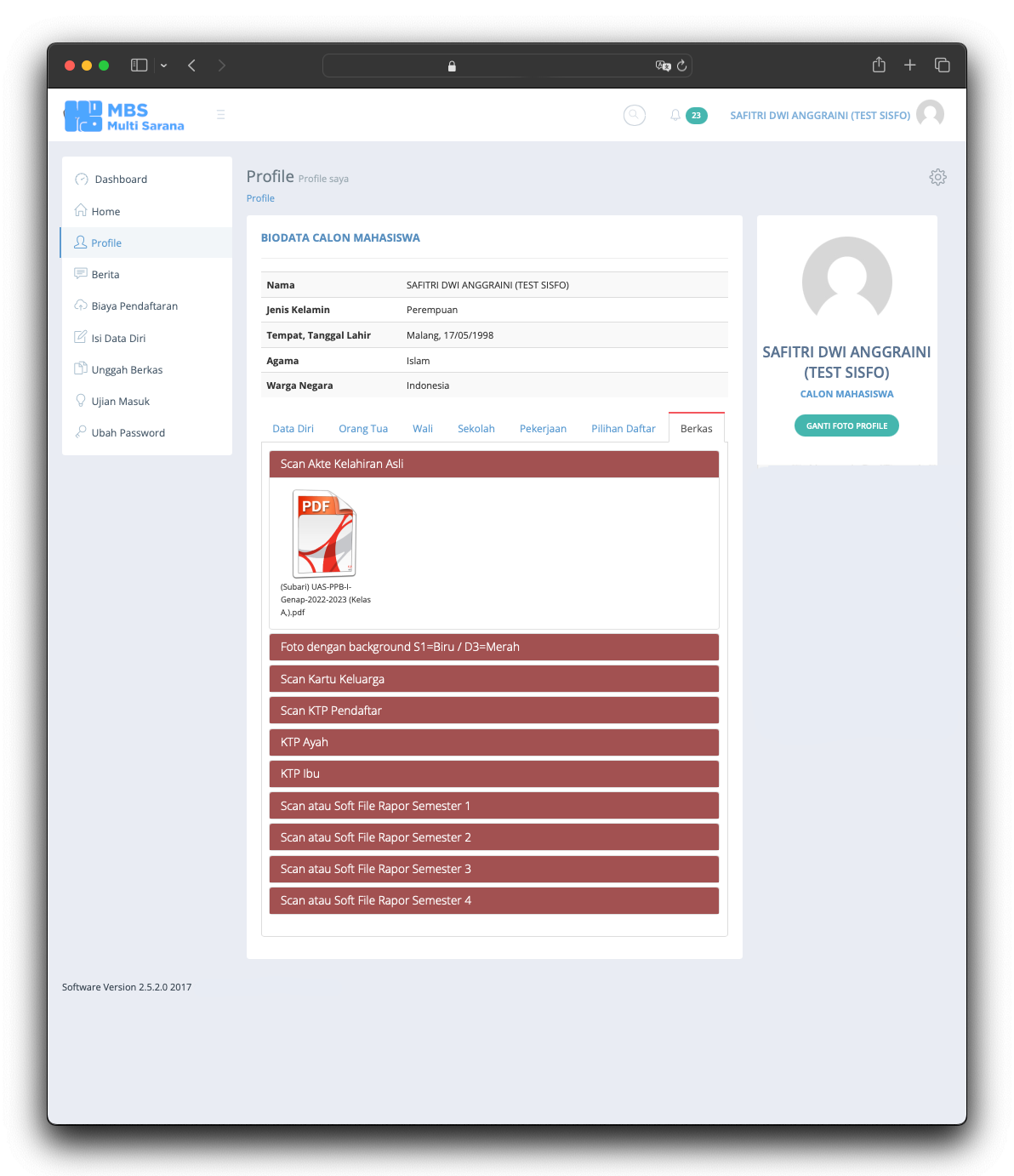Switch to the Orang Tua tab
1014x1176 pixels.
tap(363, 429)
